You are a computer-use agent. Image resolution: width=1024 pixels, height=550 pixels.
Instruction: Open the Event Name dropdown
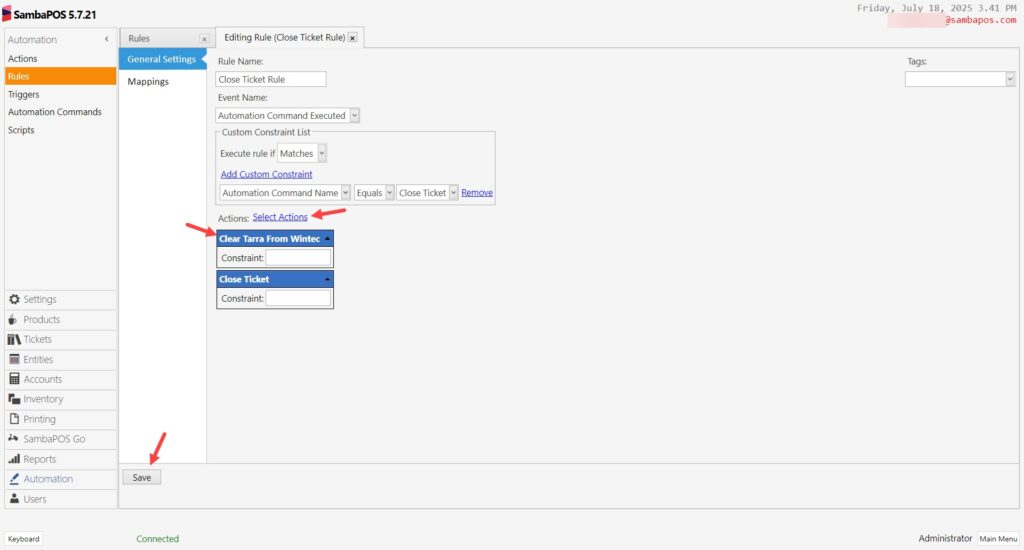355,116
